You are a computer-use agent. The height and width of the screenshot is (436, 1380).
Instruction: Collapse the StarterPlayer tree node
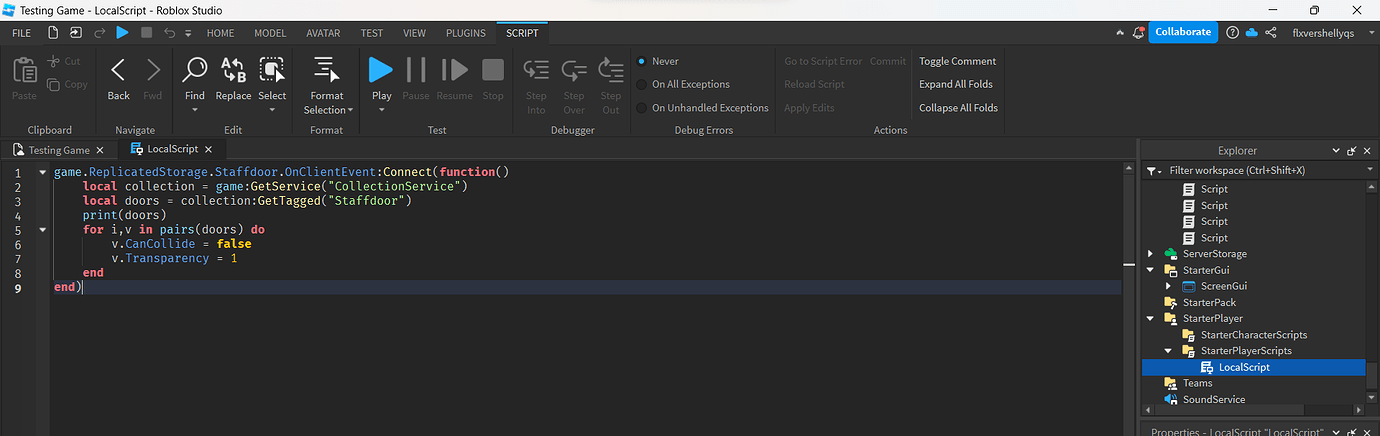pyautogui.click(x=1151, y=319)
